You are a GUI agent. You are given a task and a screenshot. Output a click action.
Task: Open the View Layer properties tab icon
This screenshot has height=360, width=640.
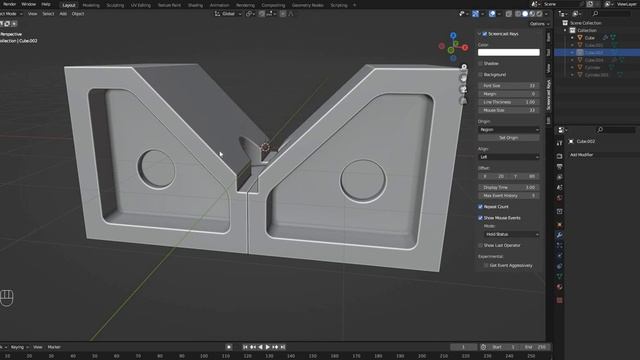click(x=560, y=177)
